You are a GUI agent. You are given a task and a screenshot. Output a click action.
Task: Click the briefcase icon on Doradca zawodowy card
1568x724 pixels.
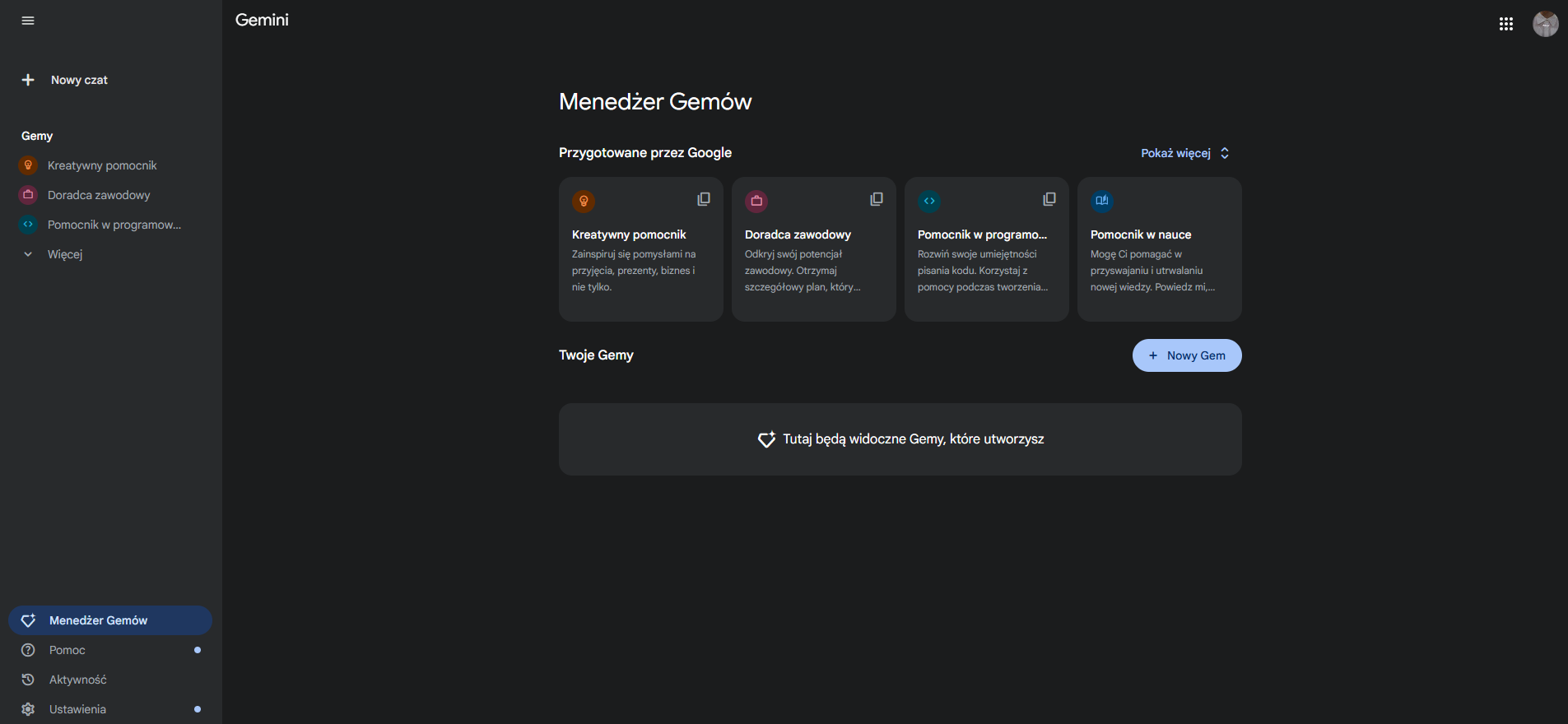pyautogui.click(x=756, y=201)
